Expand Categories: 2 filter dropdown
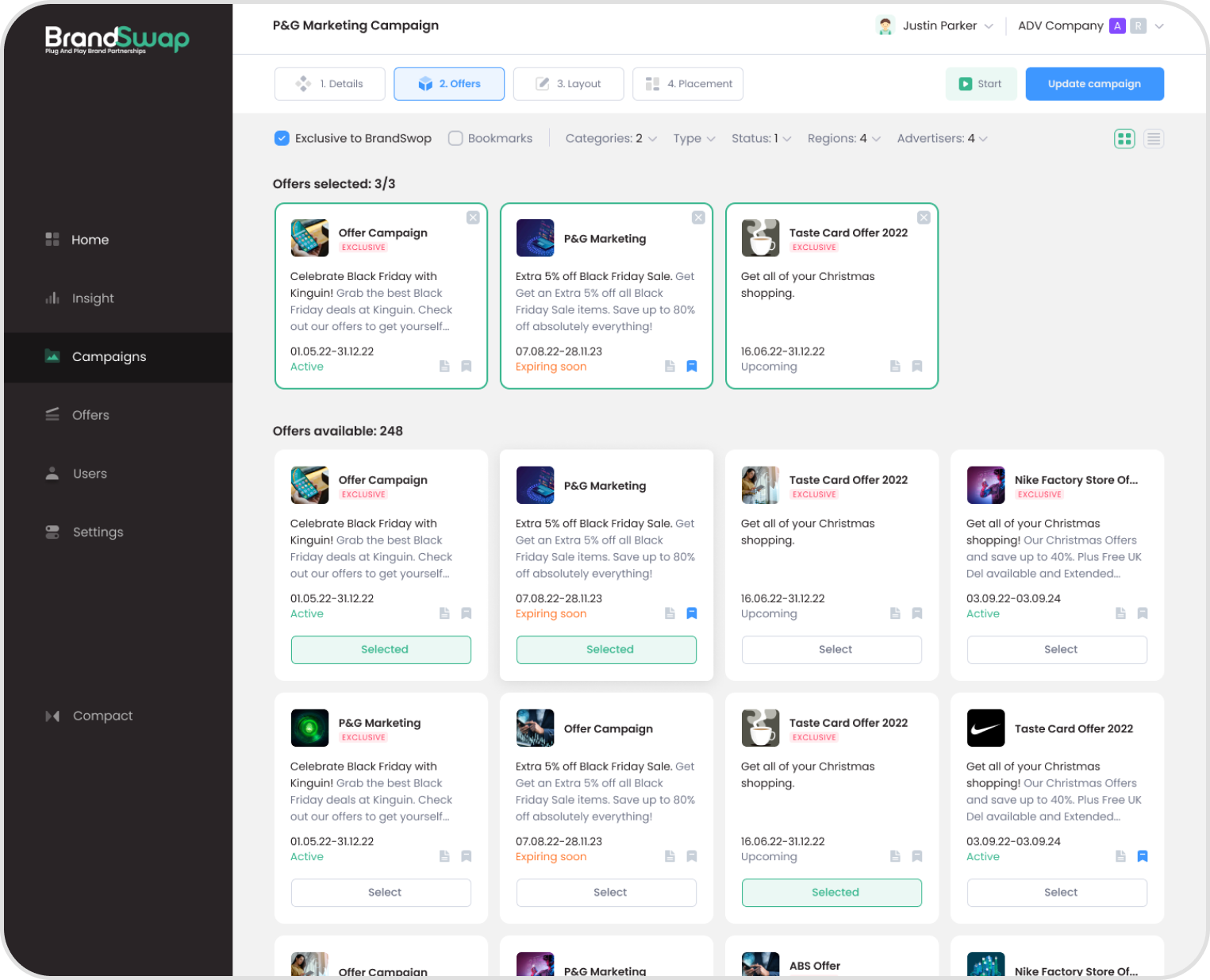Image resolution: width=1210 pixels, height=980 pixels. pos(611,138)
